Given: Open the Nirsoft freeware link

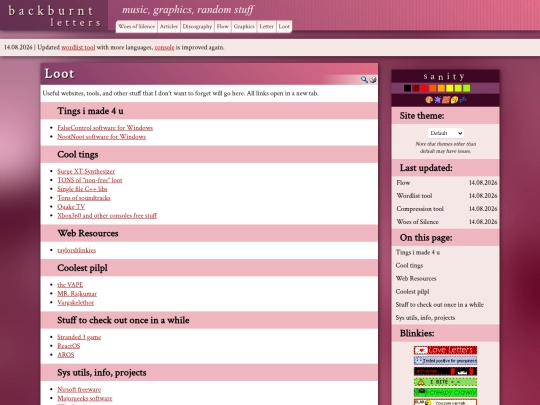Looking at the screenshot, I should [x=79, y=390].
